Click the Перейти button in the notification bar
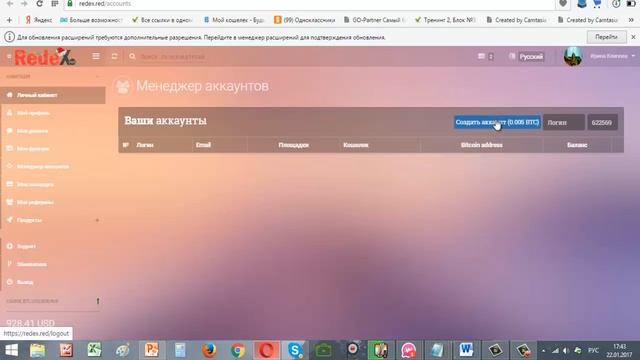This screenshot has height=360, width=640. [x=607, y=37]
